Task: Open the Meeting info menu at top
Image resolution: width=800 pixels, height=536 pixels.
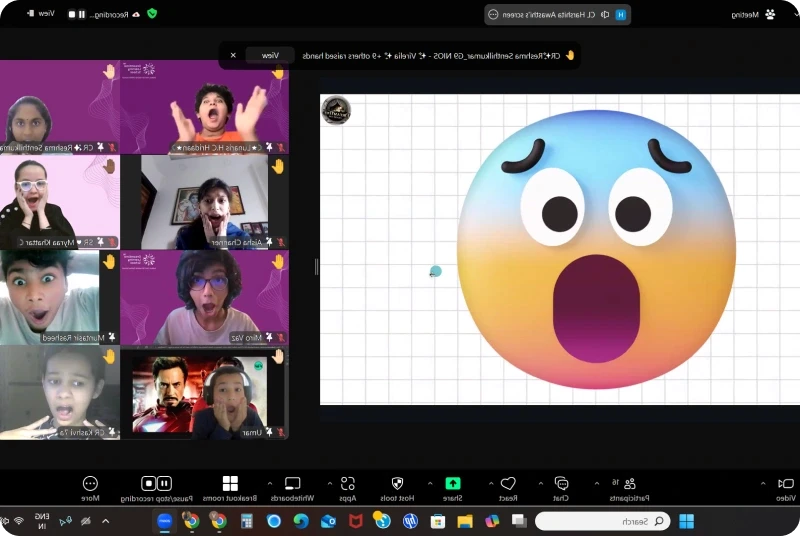Action: pos(750,14)
